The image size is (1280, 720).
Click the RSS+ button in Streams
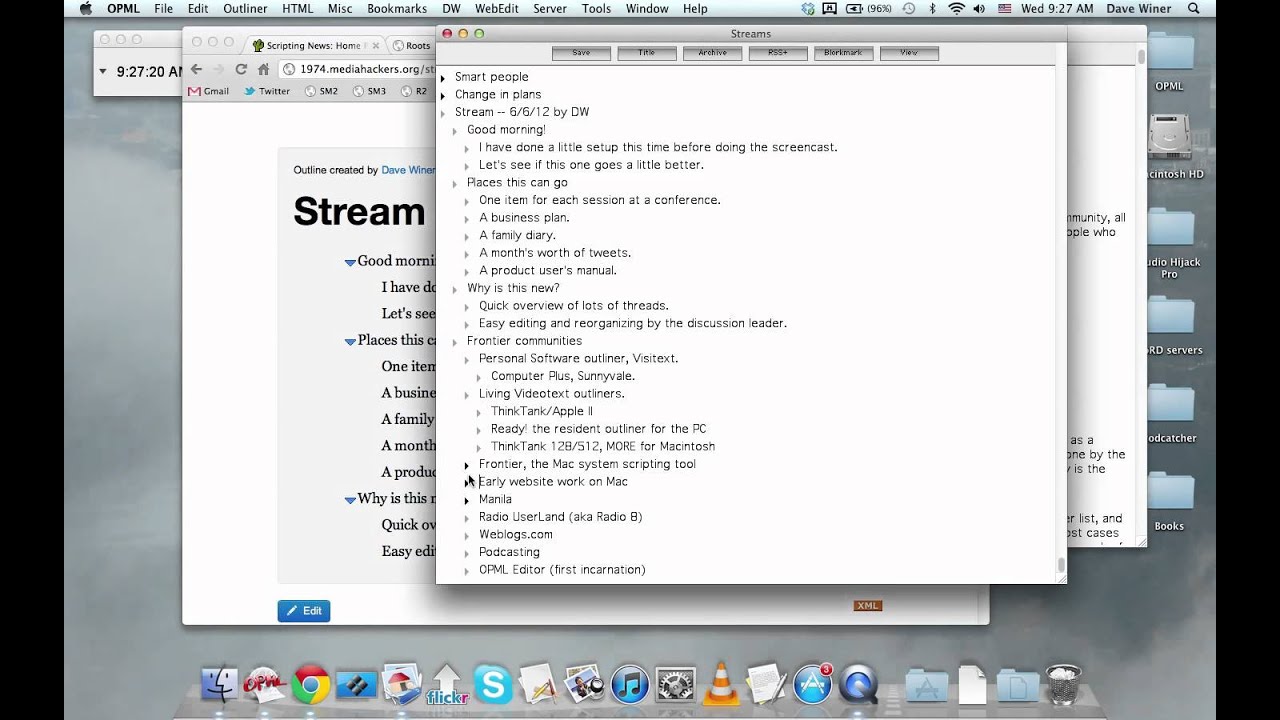click(778, 53)
